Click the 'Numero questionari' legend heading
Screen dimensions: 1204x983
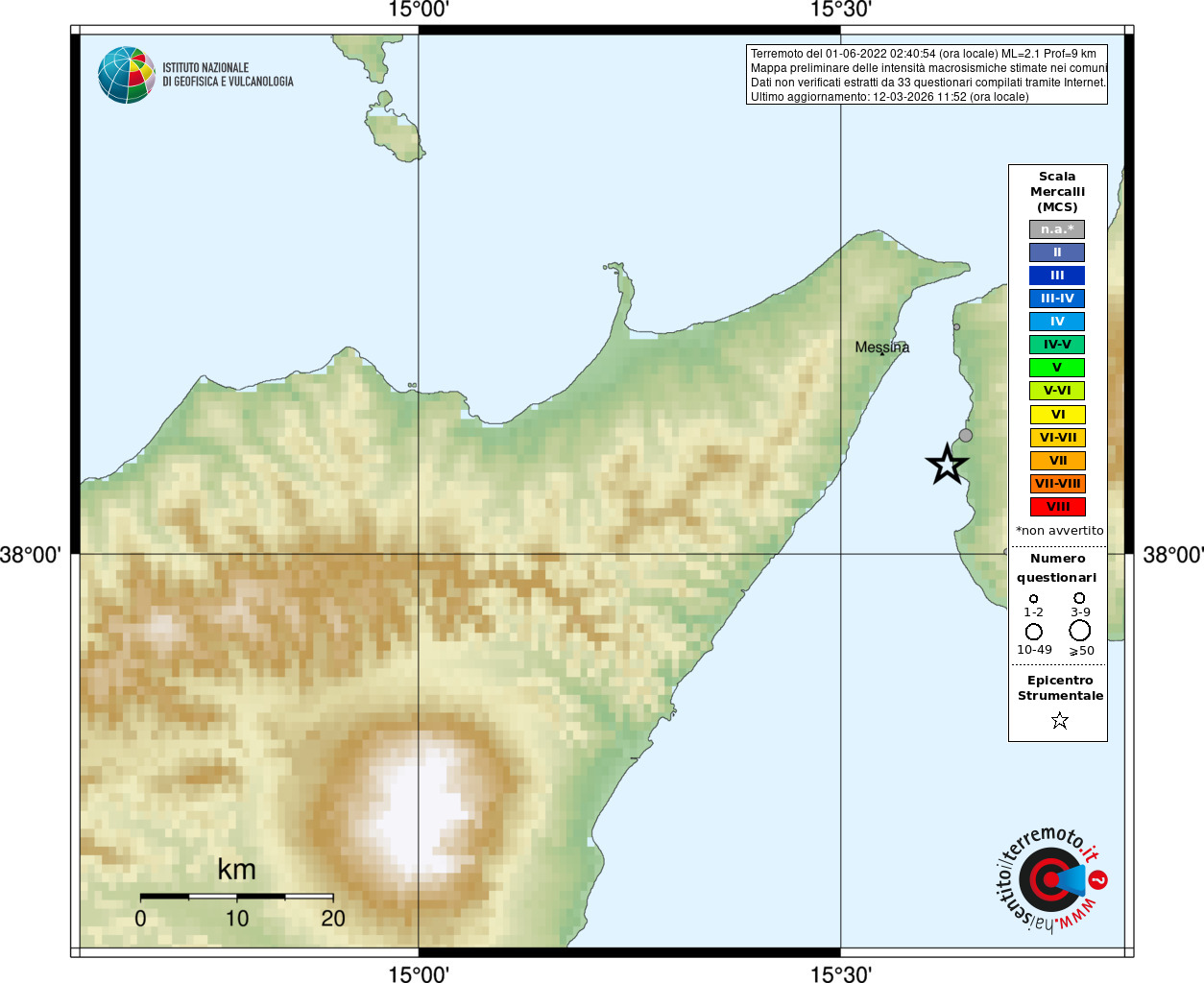[x=1057, y=568]
